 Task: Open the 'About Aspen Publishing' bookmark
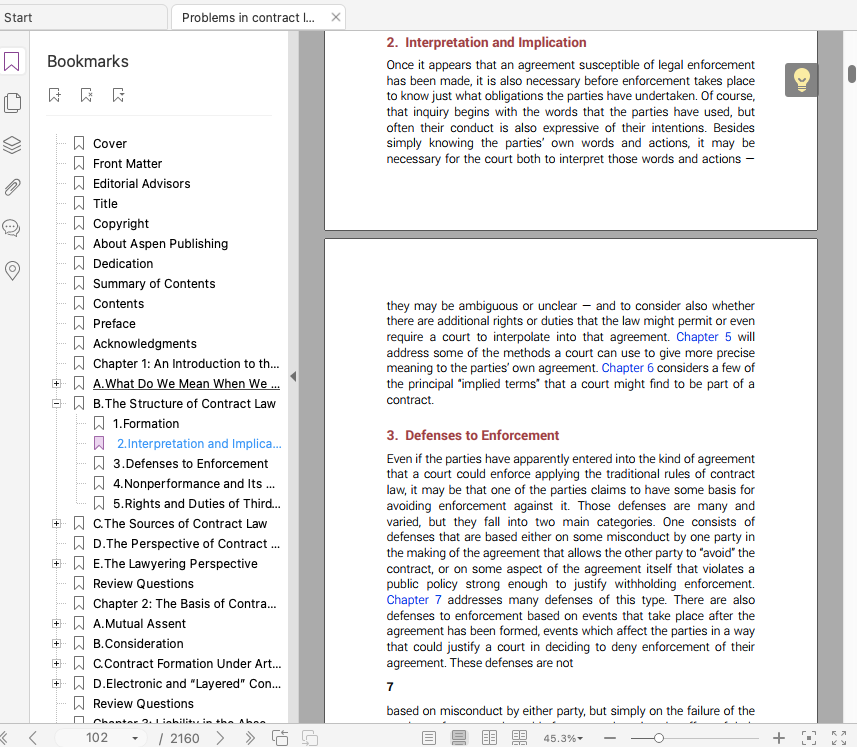160,244
